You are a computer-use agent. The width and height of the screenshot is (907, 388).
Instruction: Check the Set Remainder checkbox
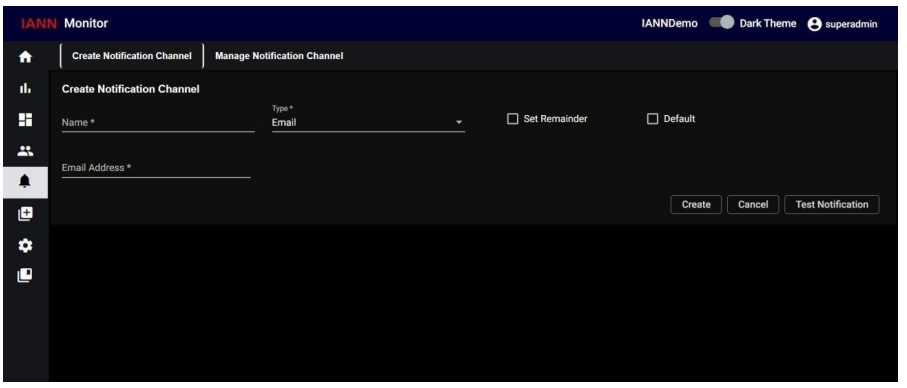tap(512, 119)
